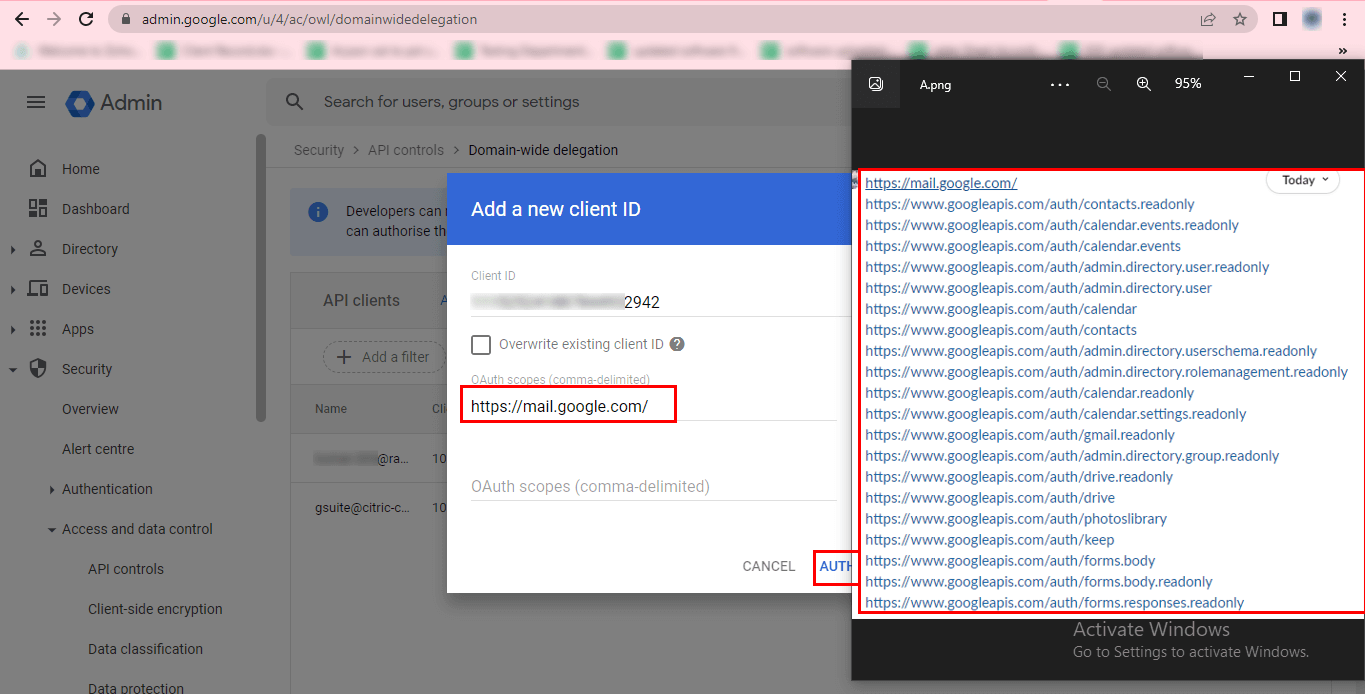Viewport: 1365px width, 694px height.
Task: Click the auth/forms.body scope line
Action: 1010,561
